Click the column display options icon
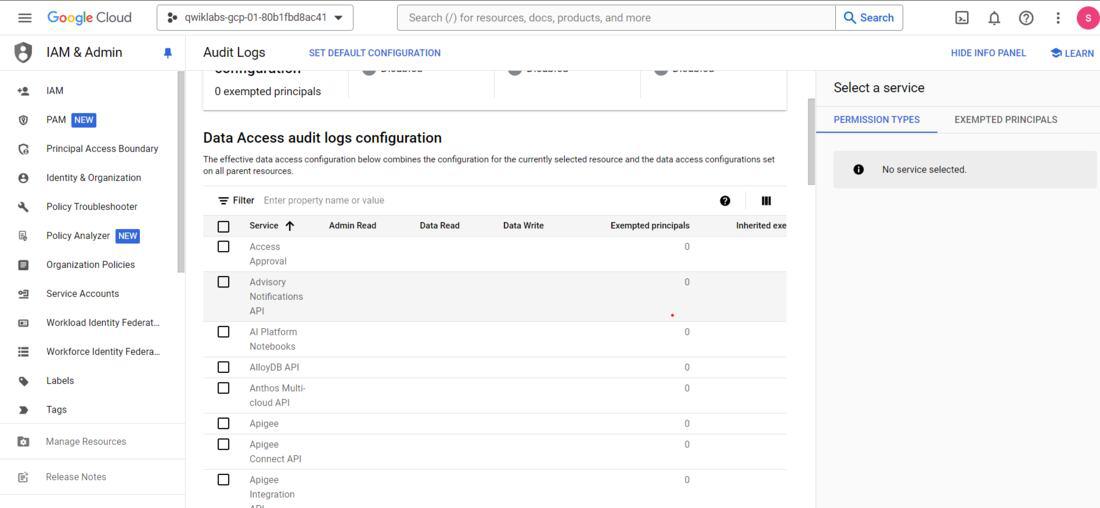Screen dimensions: 1100x508 [766, 201]
